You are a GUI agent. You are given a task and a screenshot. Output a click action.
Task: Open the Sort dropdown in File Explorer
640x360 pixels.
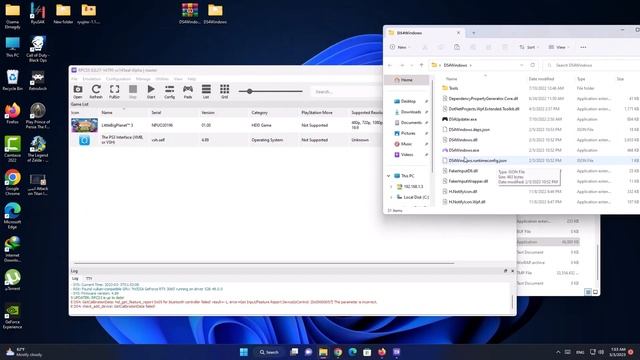click(x=529, y=47)
